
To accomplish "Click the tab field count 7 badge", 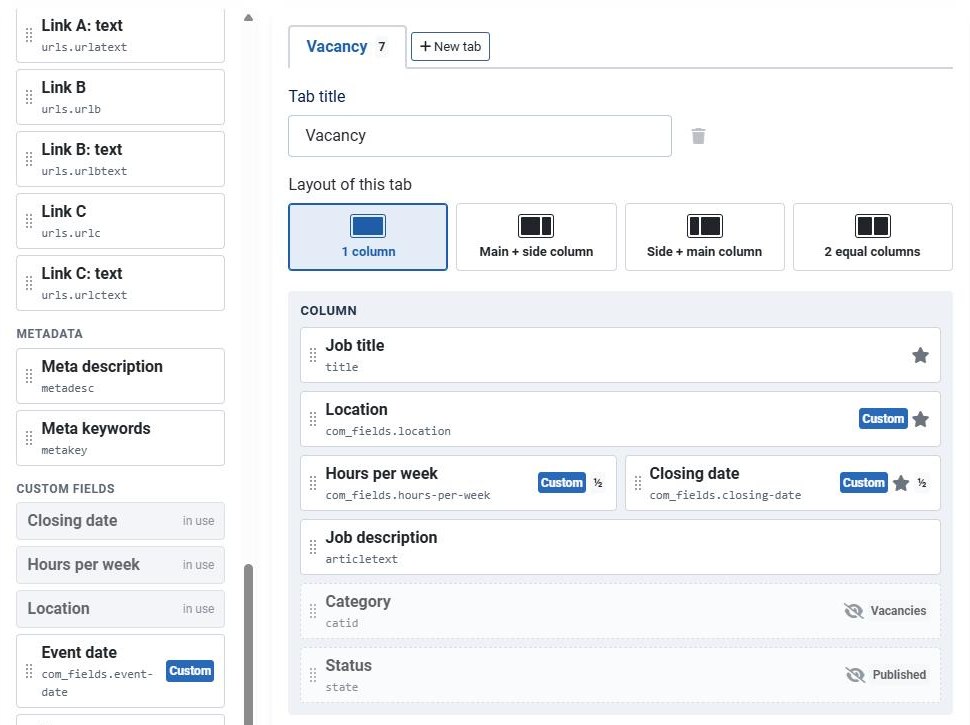I will pyautogui.click(x=382, y=46).
